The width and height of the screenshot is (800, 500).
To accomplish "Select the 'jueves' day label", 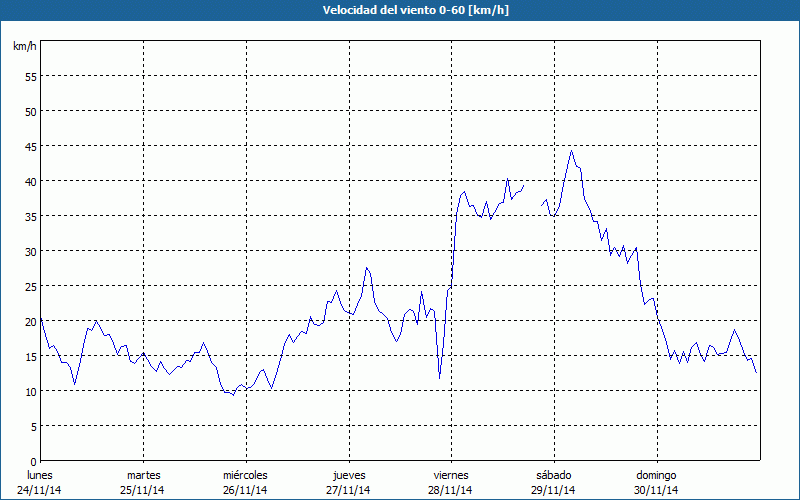I will click(x=348, y=475).
